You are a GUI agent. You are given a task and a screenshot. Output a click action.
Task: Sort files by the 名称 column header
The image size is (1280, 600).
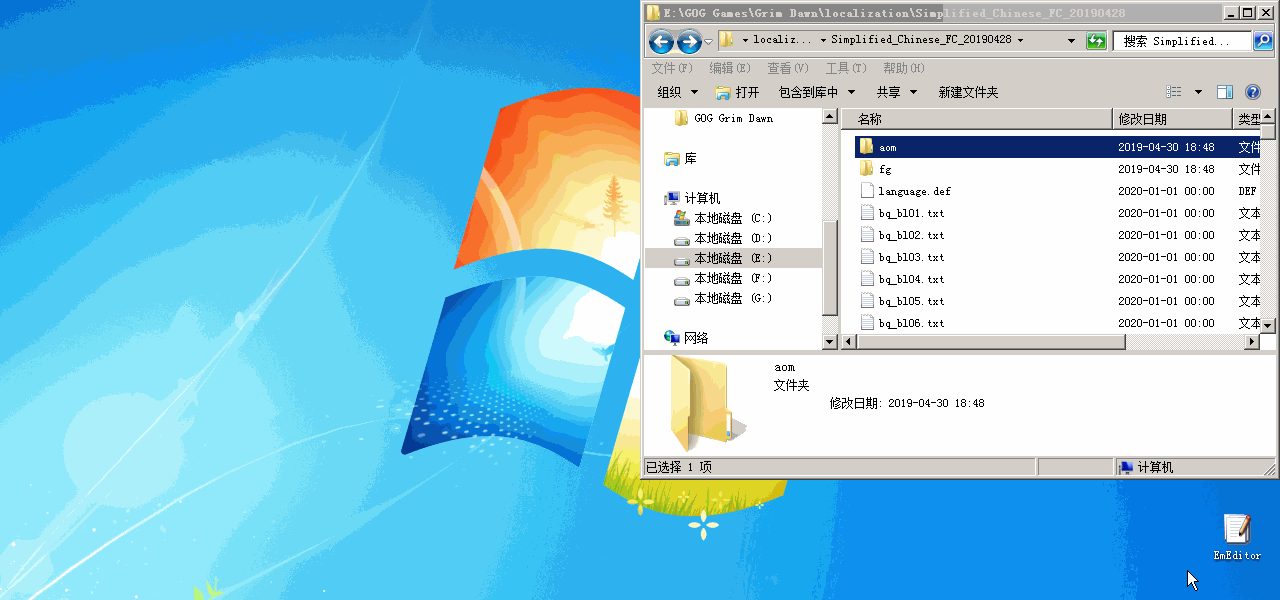(977, 119)
